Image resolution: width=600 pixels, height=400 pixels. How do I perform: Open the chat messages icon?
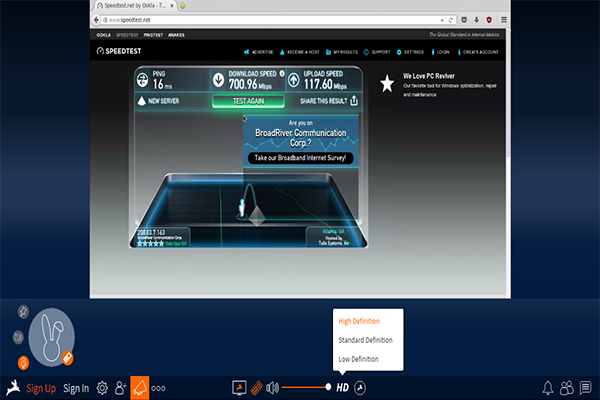coord(585,387)
